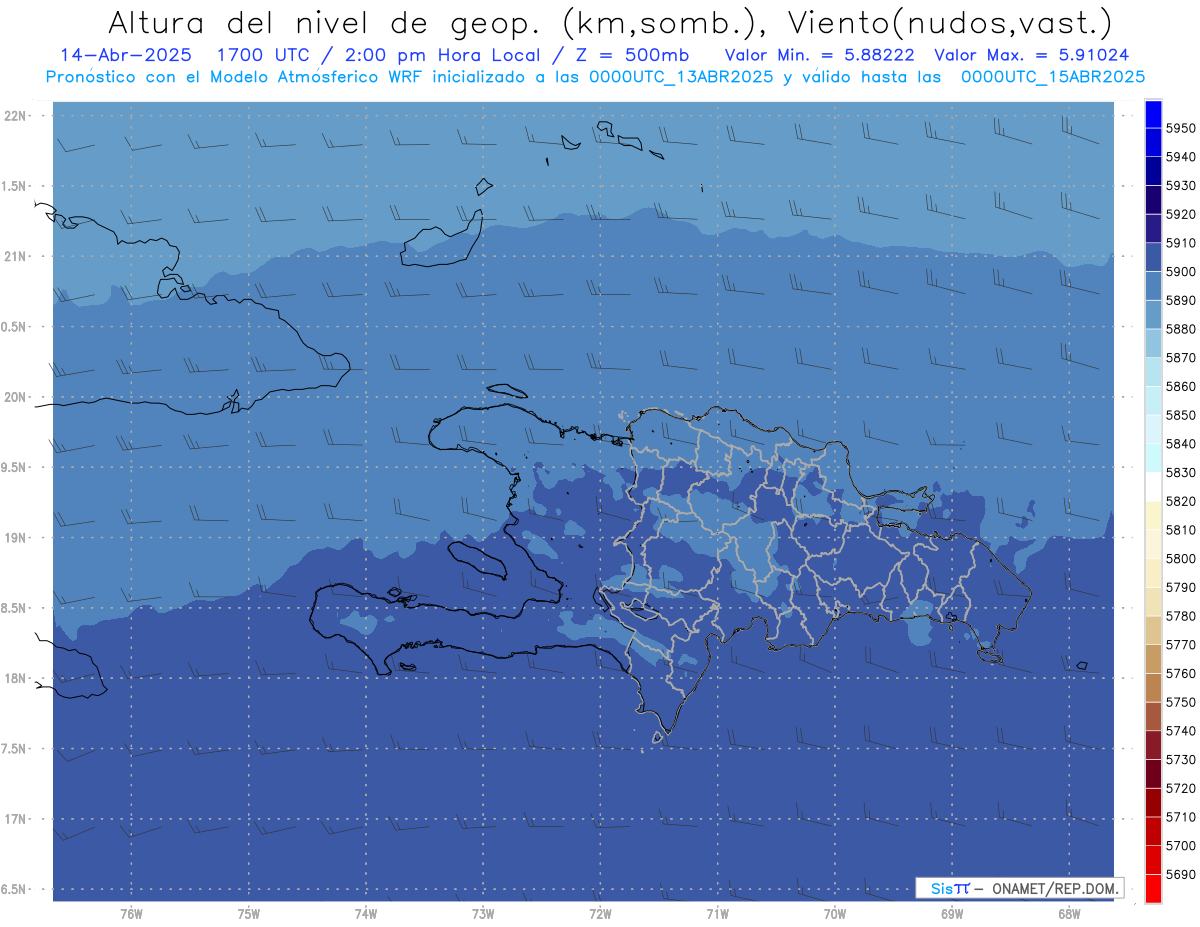Click 'Valor Max. = 5.91024' text
1200x927 pixels.
[1031, 55]
